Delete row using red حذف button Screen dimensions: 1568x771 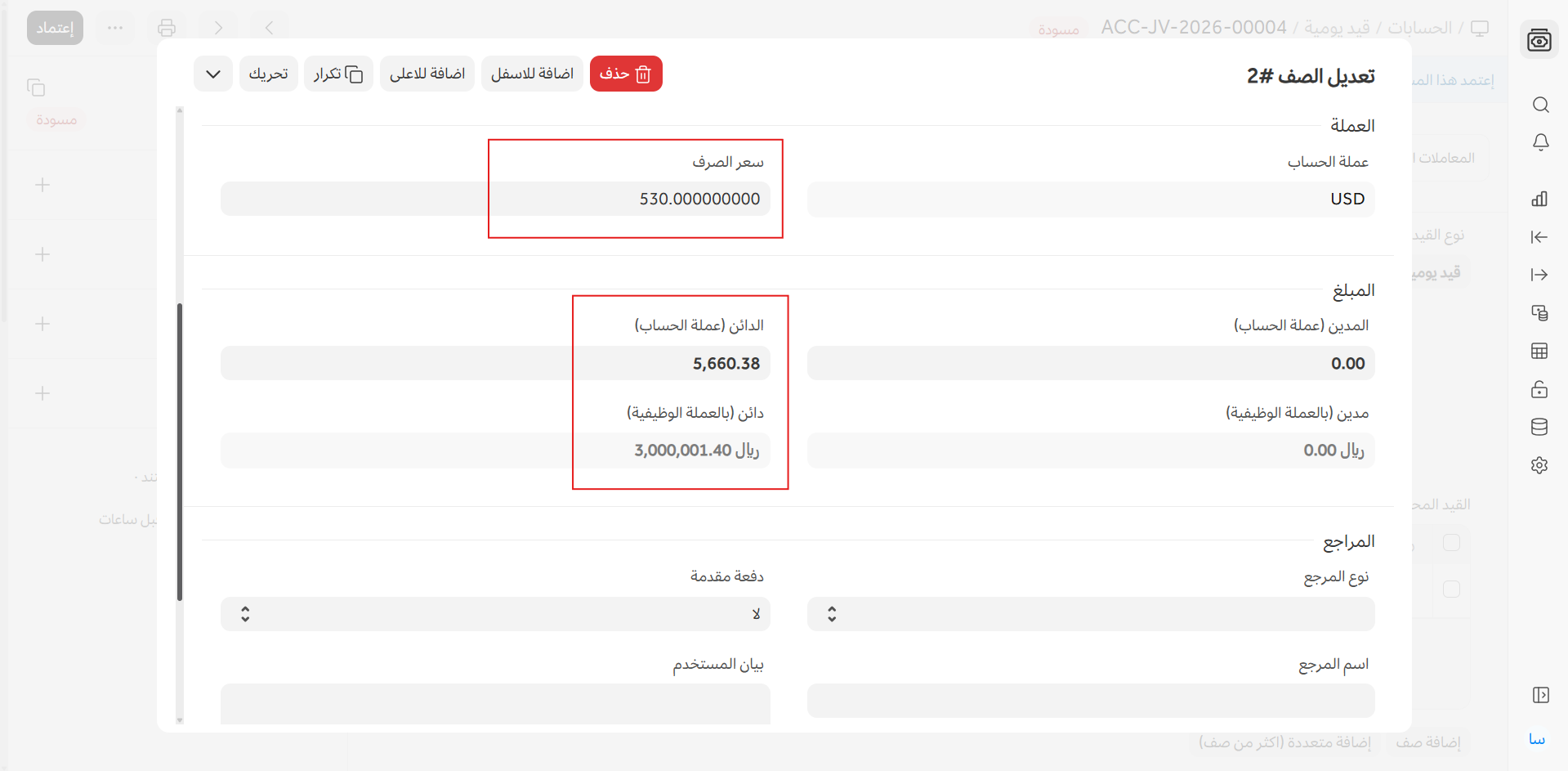click(626, 74)
